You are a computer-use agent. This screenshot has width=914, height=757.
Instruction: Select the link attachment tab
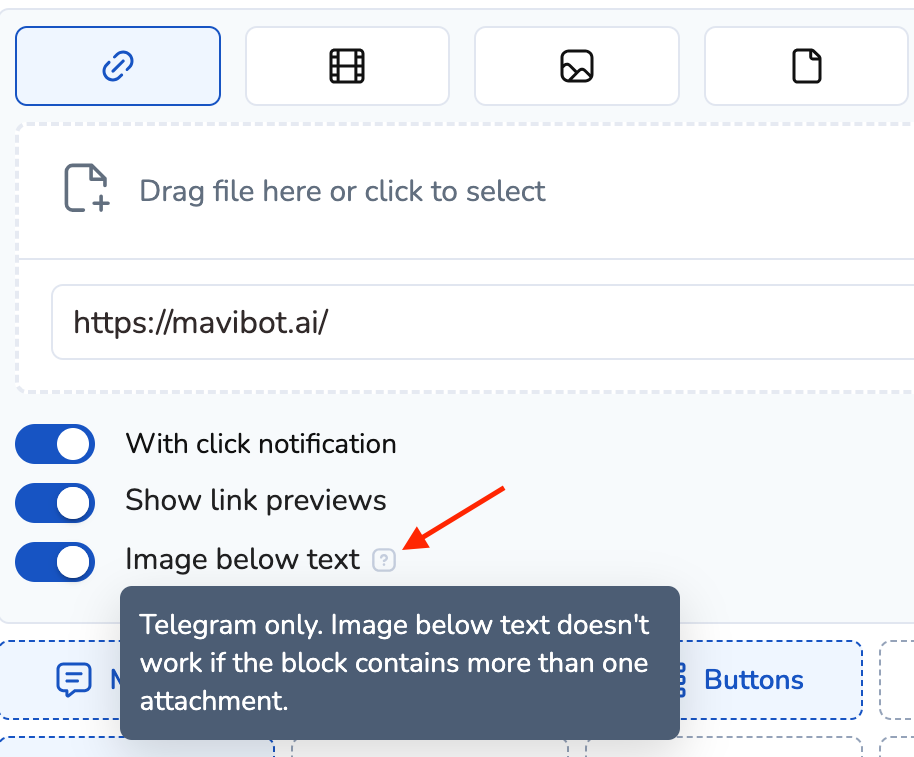pos(118,66)
